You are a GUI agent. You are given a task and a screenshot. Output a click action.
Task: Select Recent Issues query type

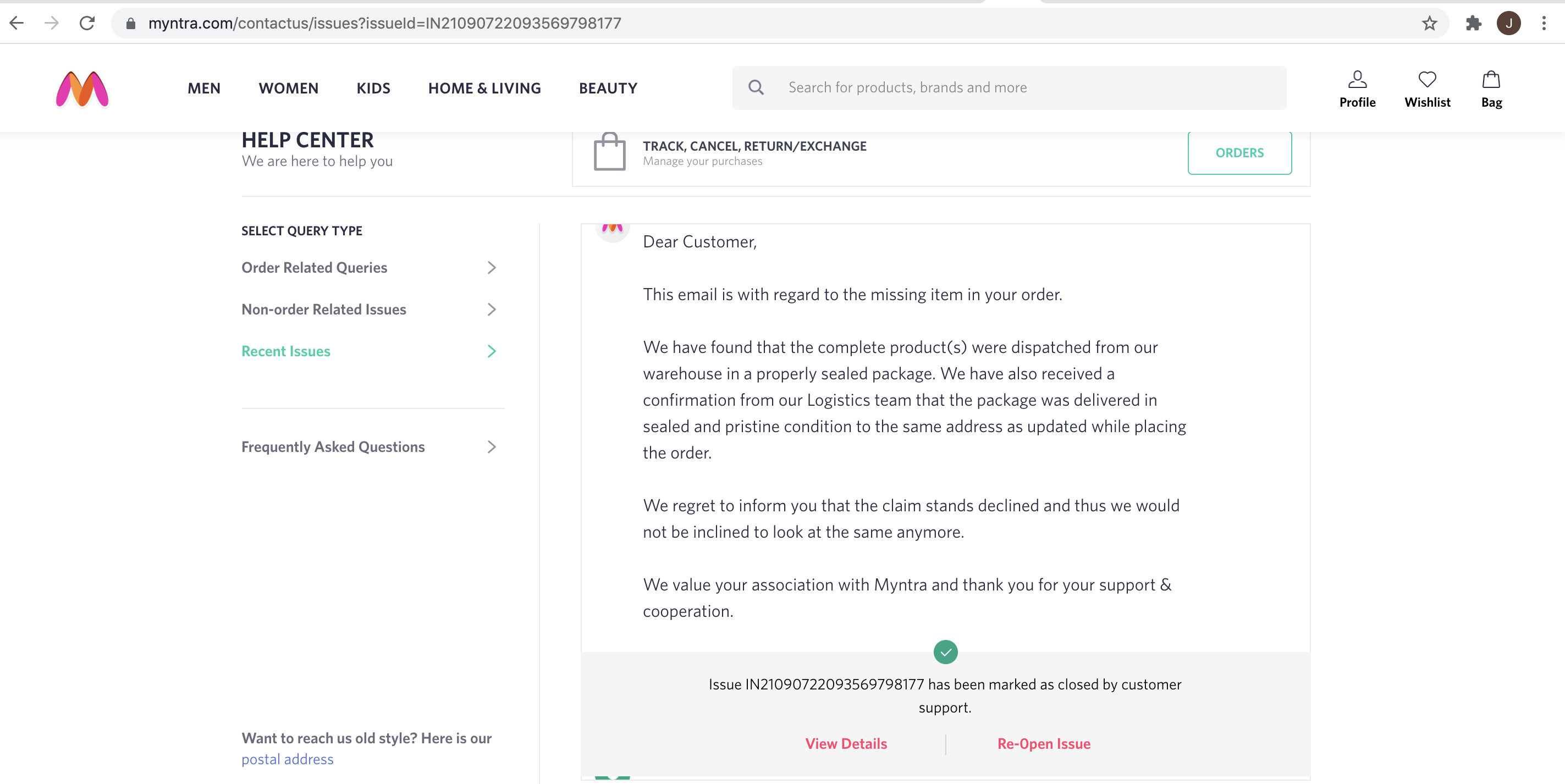368,352
